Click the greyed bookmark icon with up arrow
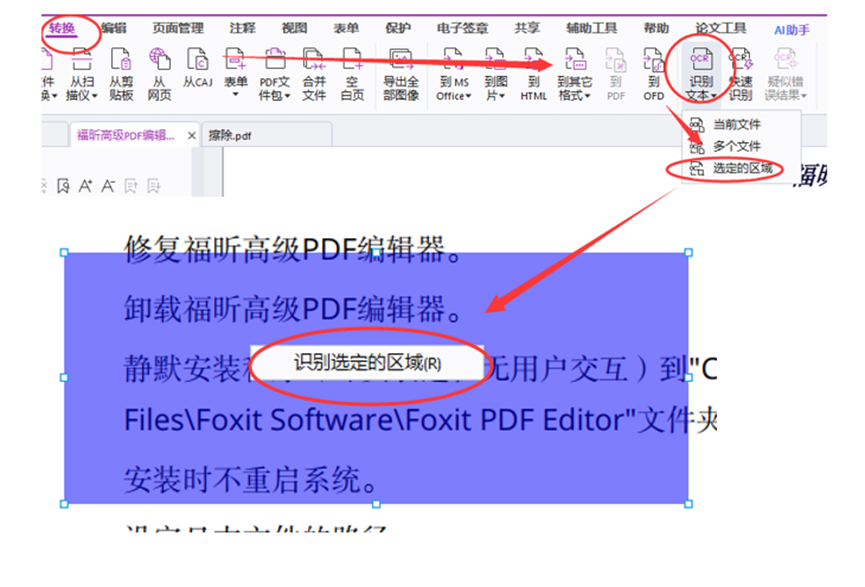The image size is (865, 587). pos(131,186)
